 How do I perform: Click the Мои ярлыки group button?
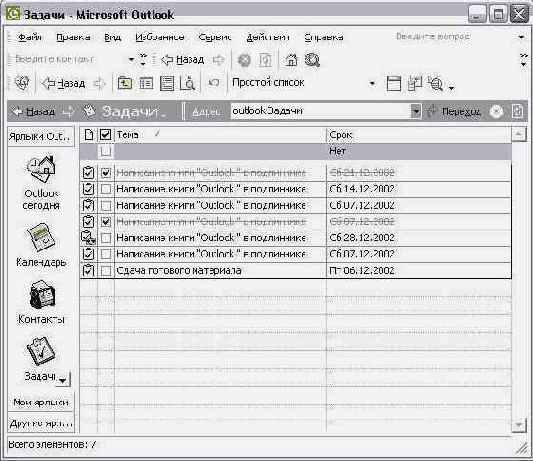[41, 403]
